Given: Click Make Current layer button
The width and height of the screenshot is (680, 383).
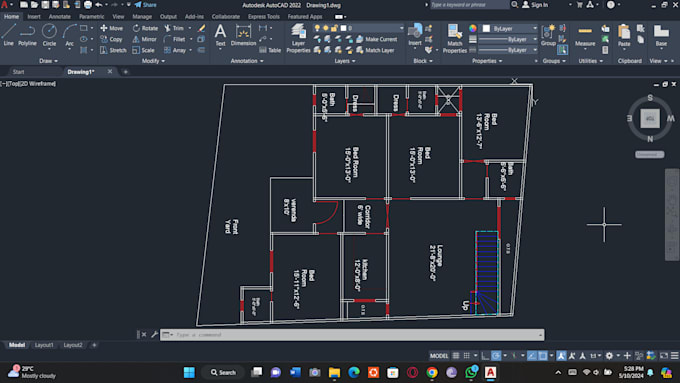Looking at the screenshot, I should pyautogui.click(x=376, y=39).
